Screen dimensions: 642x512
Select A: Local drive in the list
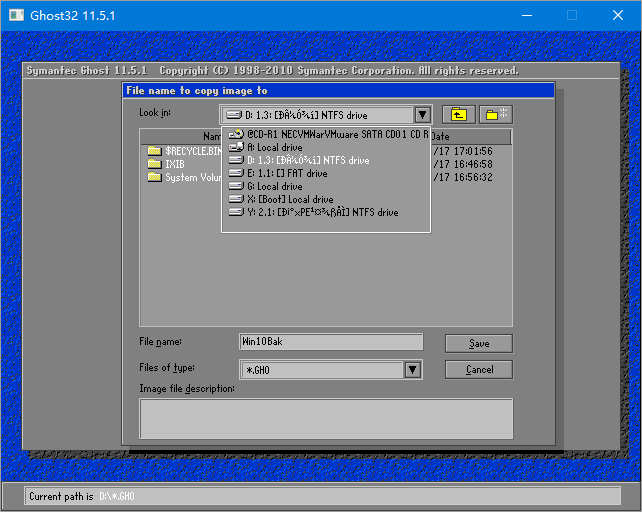point(326,147)
